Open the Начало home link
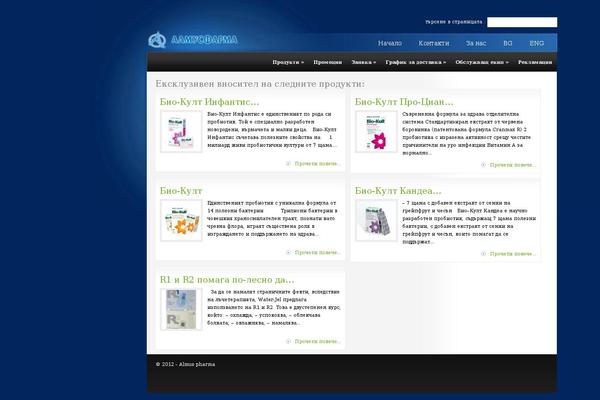 [390, 43]
